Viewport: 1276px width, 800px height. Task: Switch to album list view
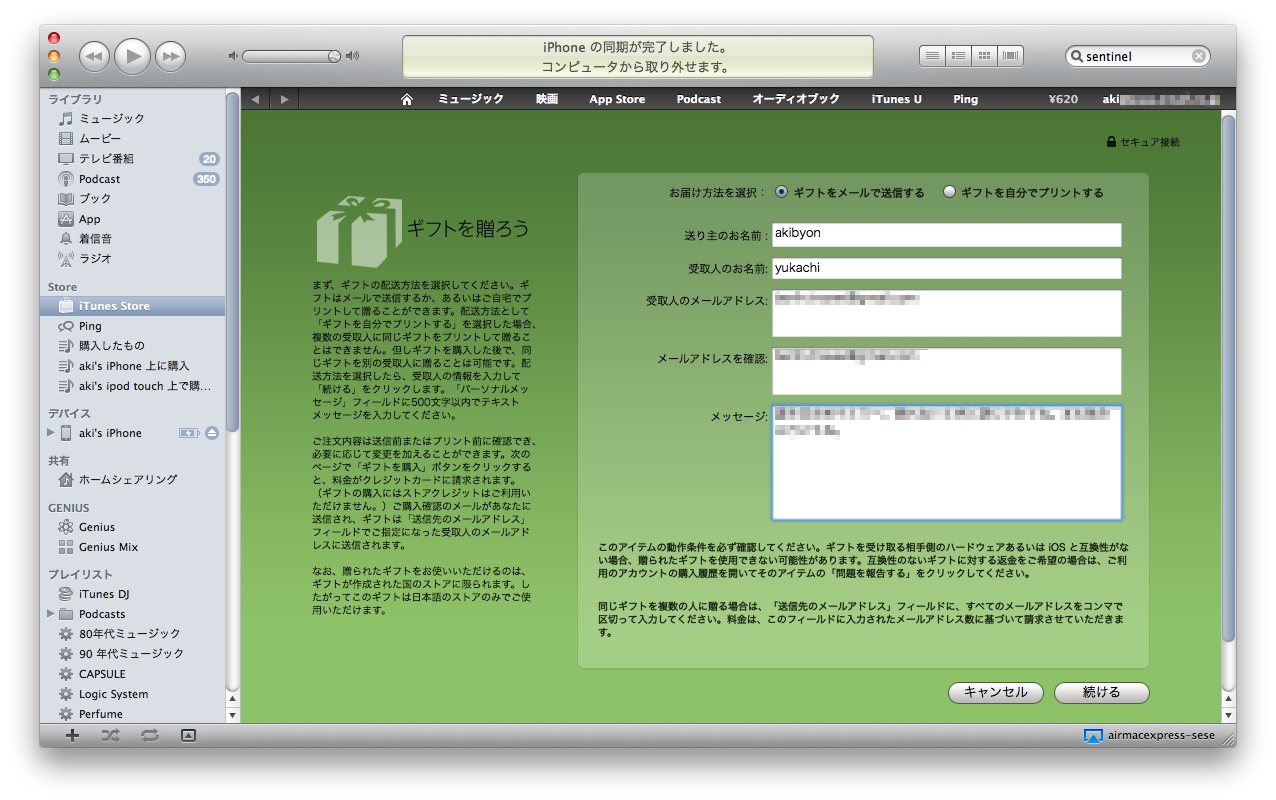click(958, 56)
